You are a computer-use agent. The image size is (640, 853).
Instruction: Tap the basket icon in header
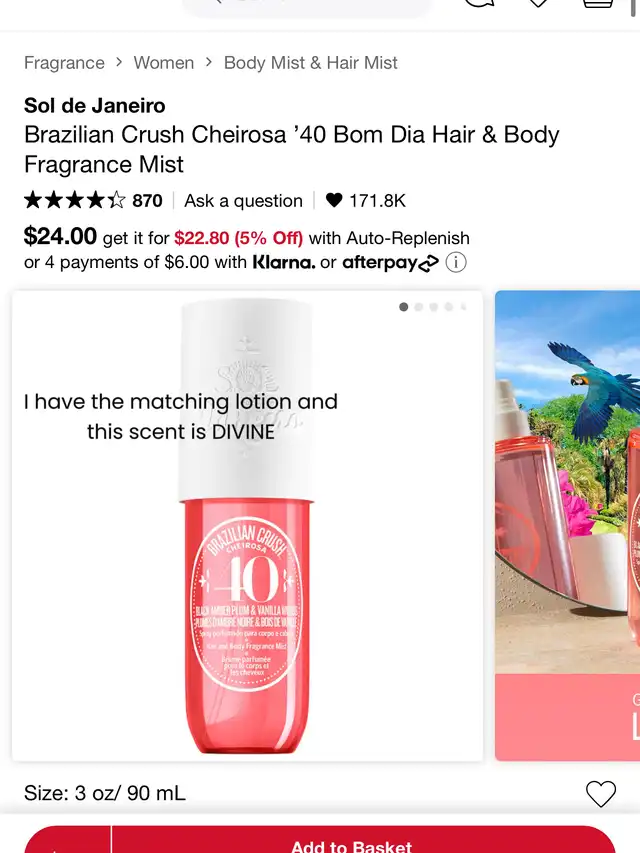(x=598, y=3)
